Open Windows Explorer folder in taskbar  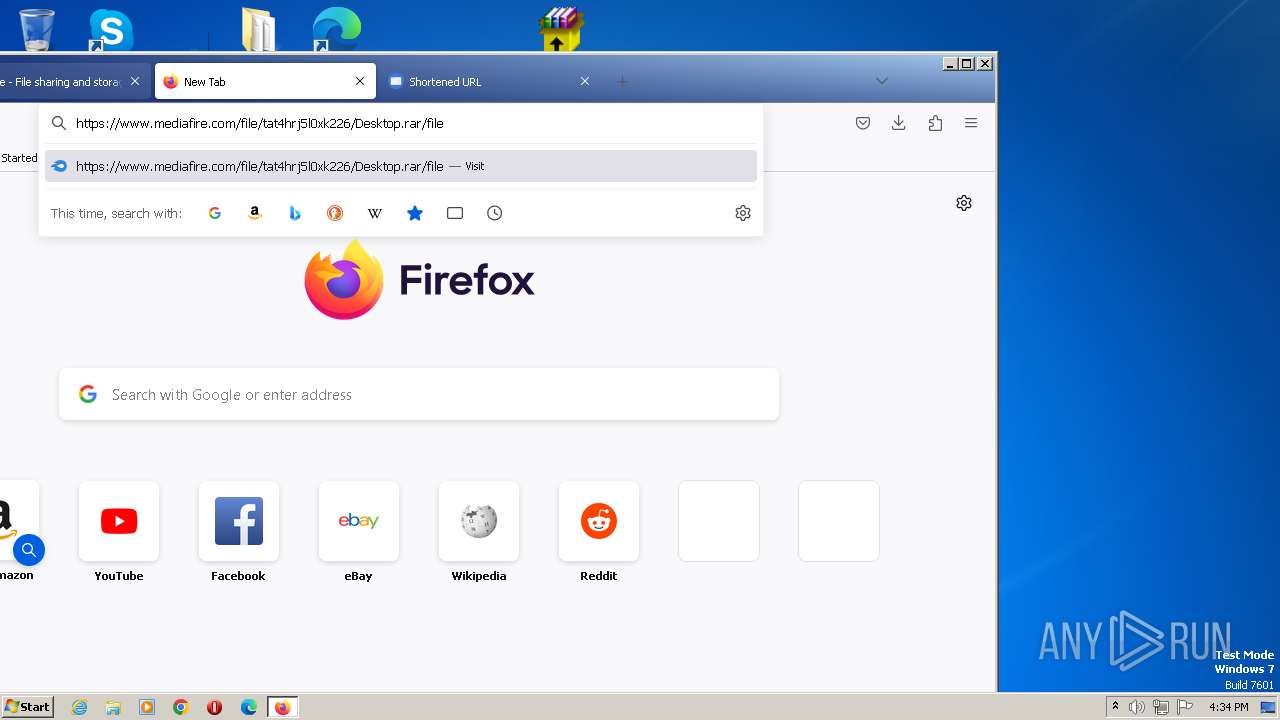point(113,707)
